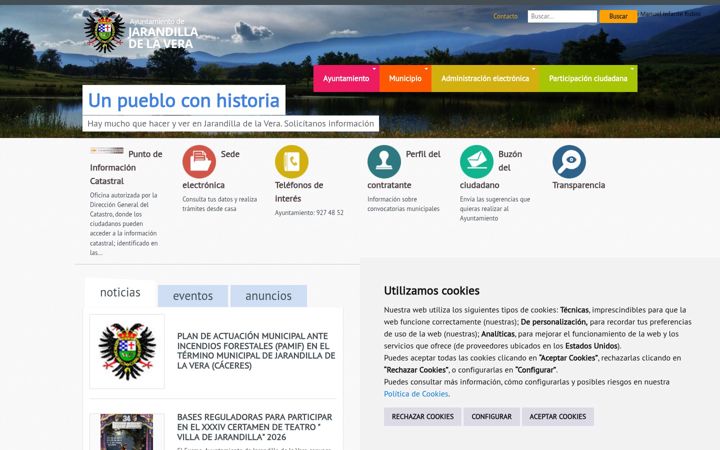Image resolution: width=720 pixels, height=450 pixels.
Task: Switch to the eventos tab
Action: pos(193,296)
